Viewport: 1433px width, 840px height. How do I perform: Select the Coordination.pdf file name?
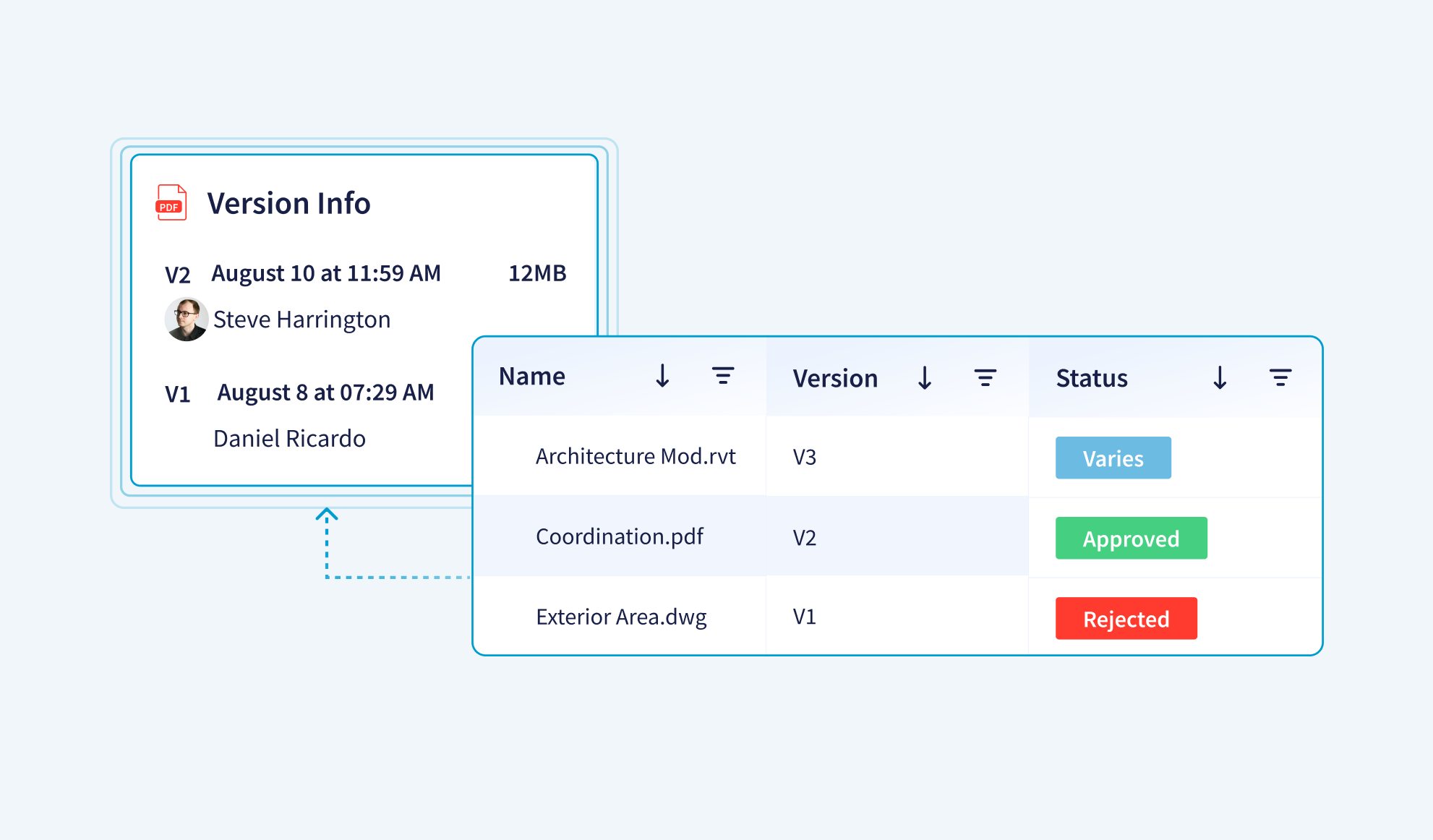[x=620, y=536]
